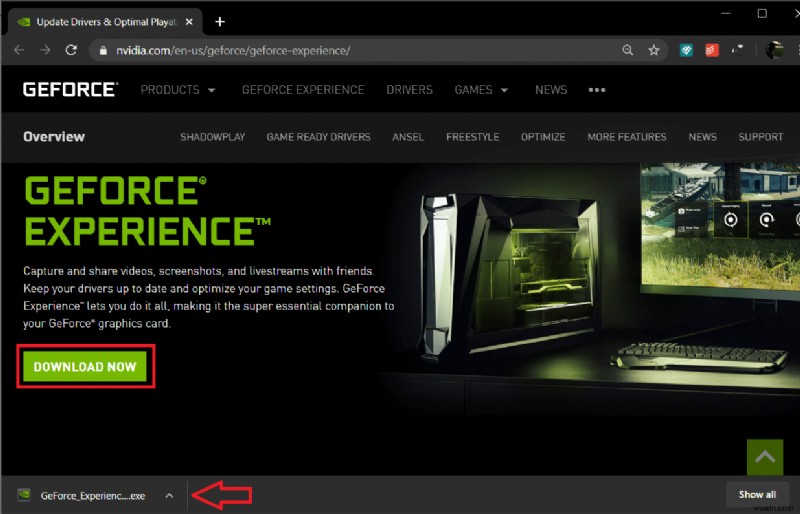Click the browser forward arrow
Screen dimensions: 800x514
click(45, 50)
